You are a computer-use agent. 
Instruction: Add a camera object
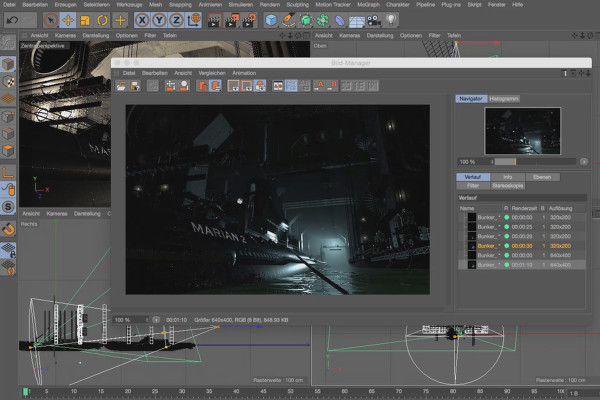click(x=374, y=20)
